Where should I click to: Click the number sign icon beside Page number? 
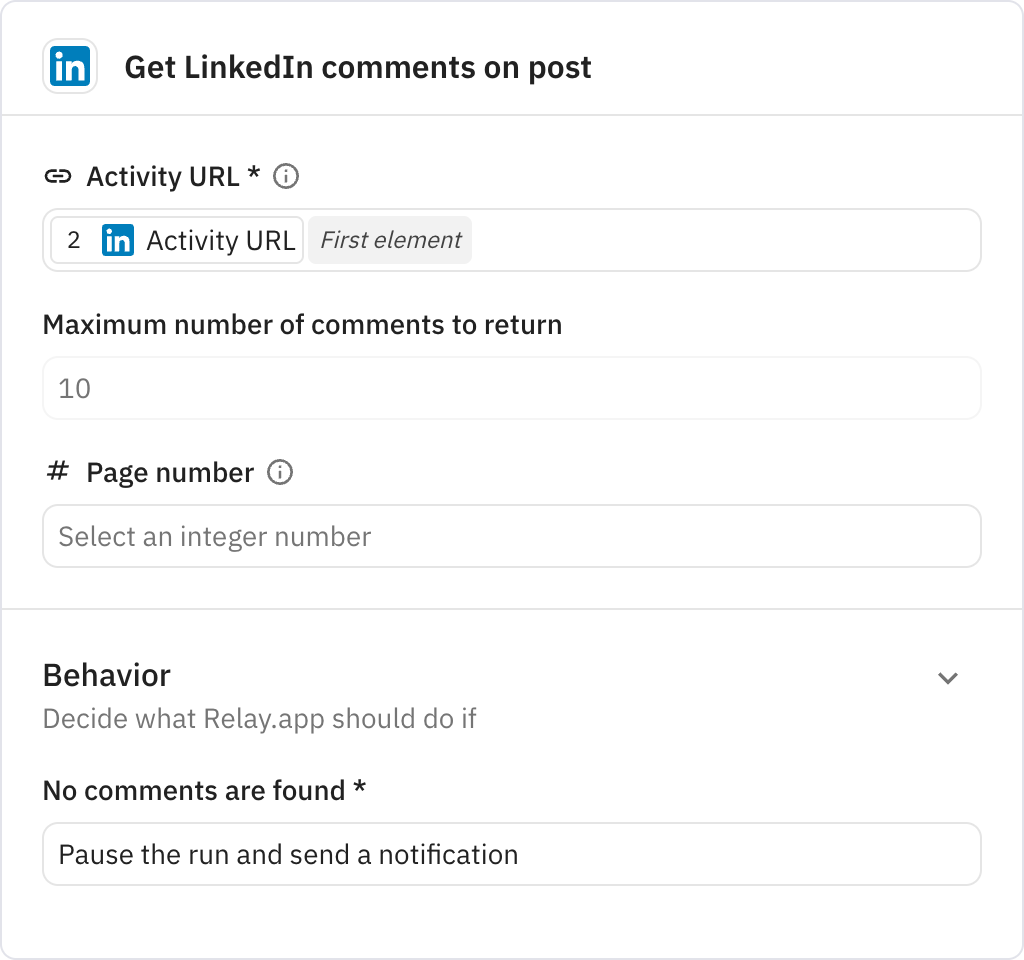[x=57, y=471]
